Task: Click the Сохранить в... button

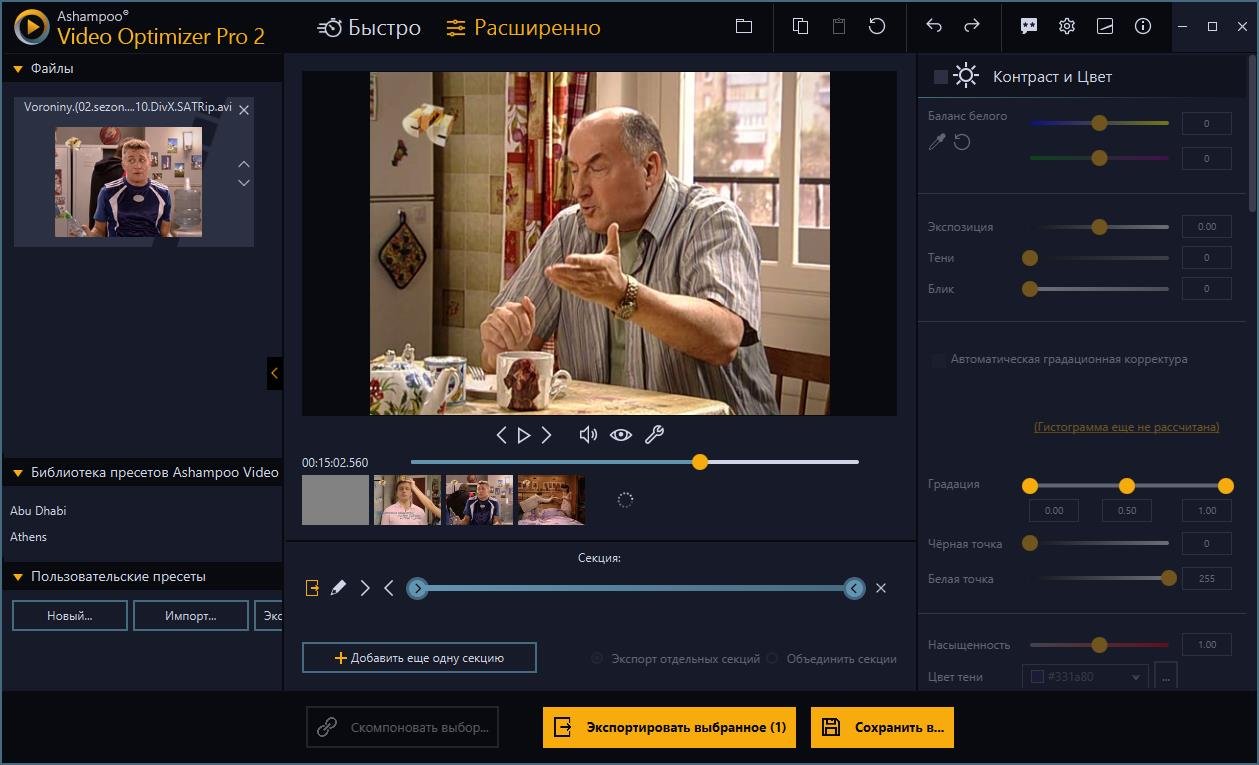Action: point(882,728)
